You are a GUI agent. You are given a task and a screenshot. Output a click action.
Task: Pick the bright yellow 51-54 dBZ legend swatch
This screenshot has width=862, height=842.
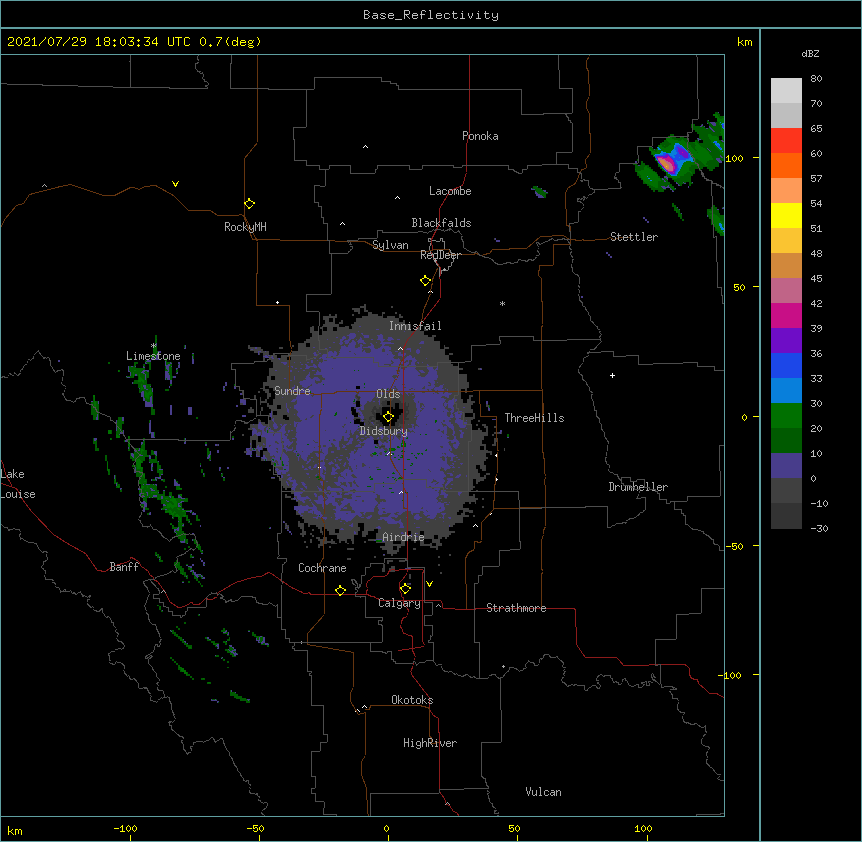click(786, 215)
